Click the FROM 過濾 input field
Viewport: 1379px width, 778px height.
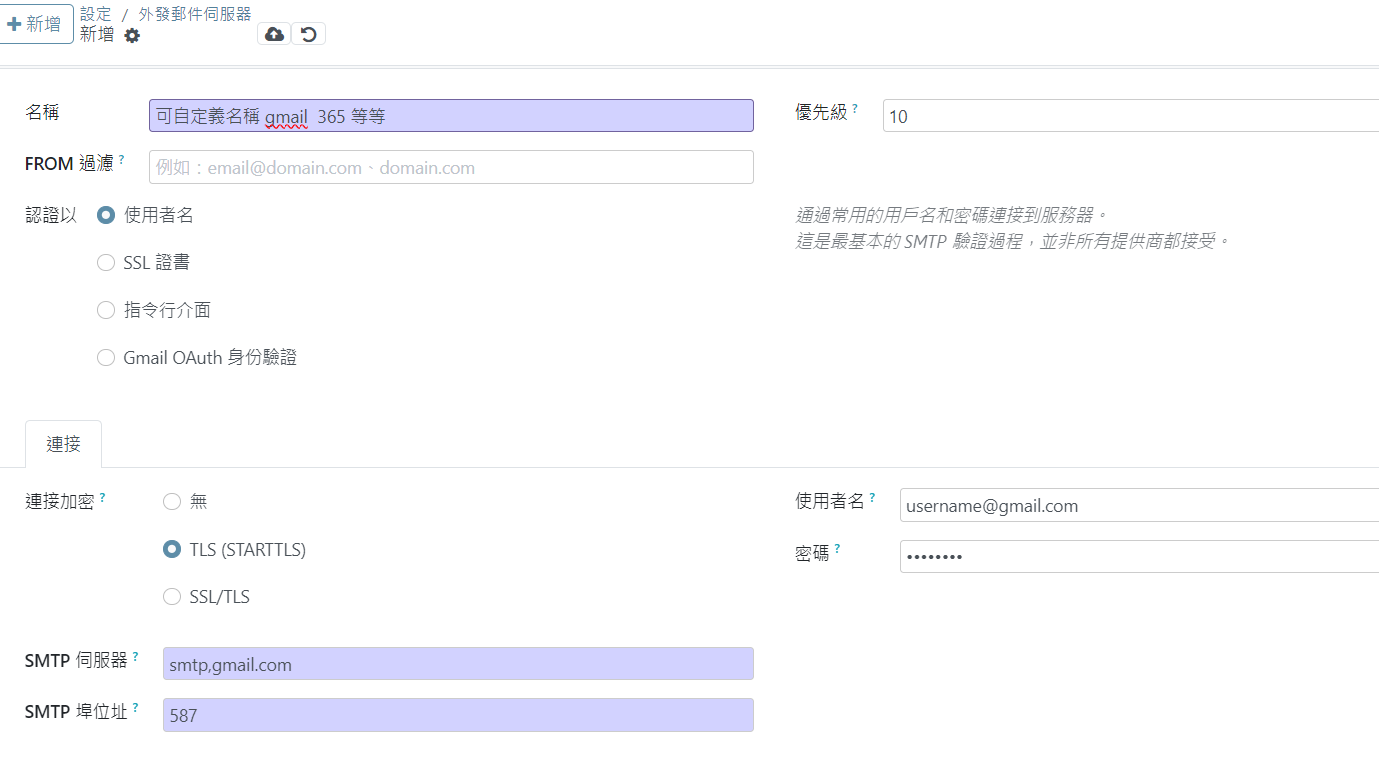[451, 167]
